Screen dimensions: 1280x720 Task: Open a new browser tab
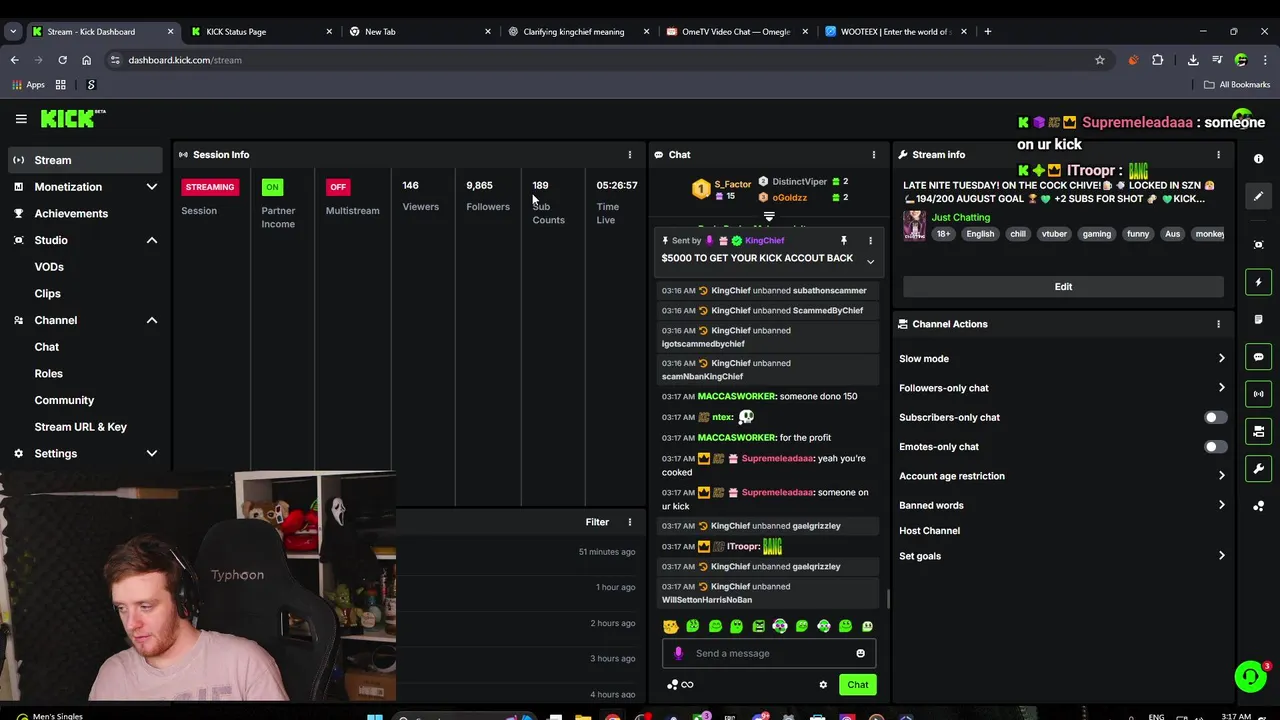987,31
